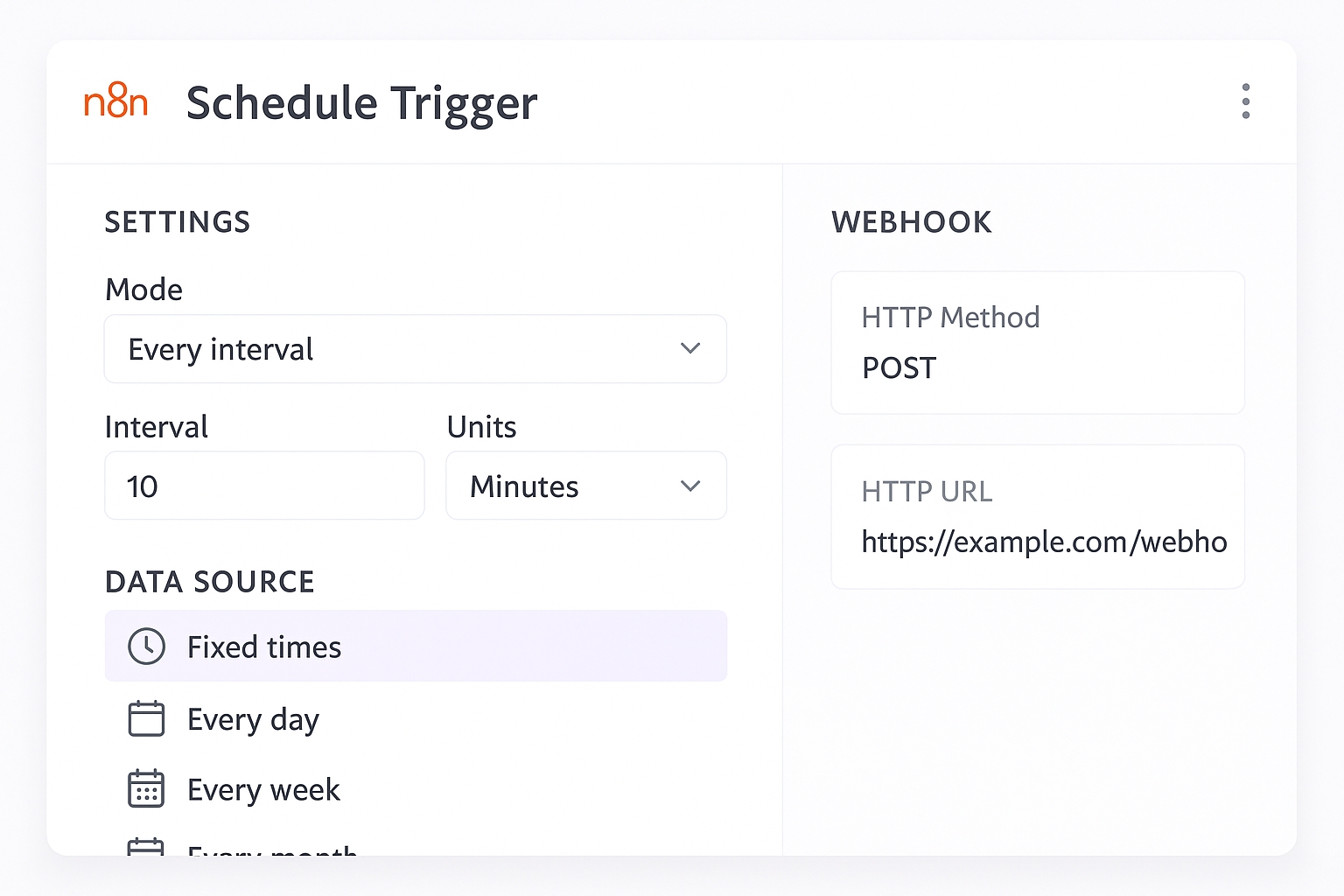This screenshot has height=896, width=1344.
Task: Click the calendar icon beside Every day
Action: click(x=146, y=718)
